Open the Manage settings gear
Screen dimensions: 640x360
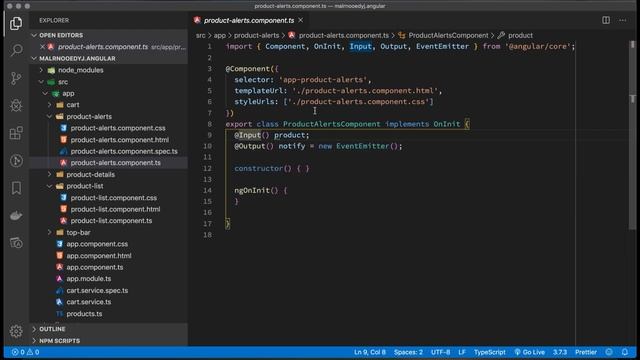coord(16,331)
